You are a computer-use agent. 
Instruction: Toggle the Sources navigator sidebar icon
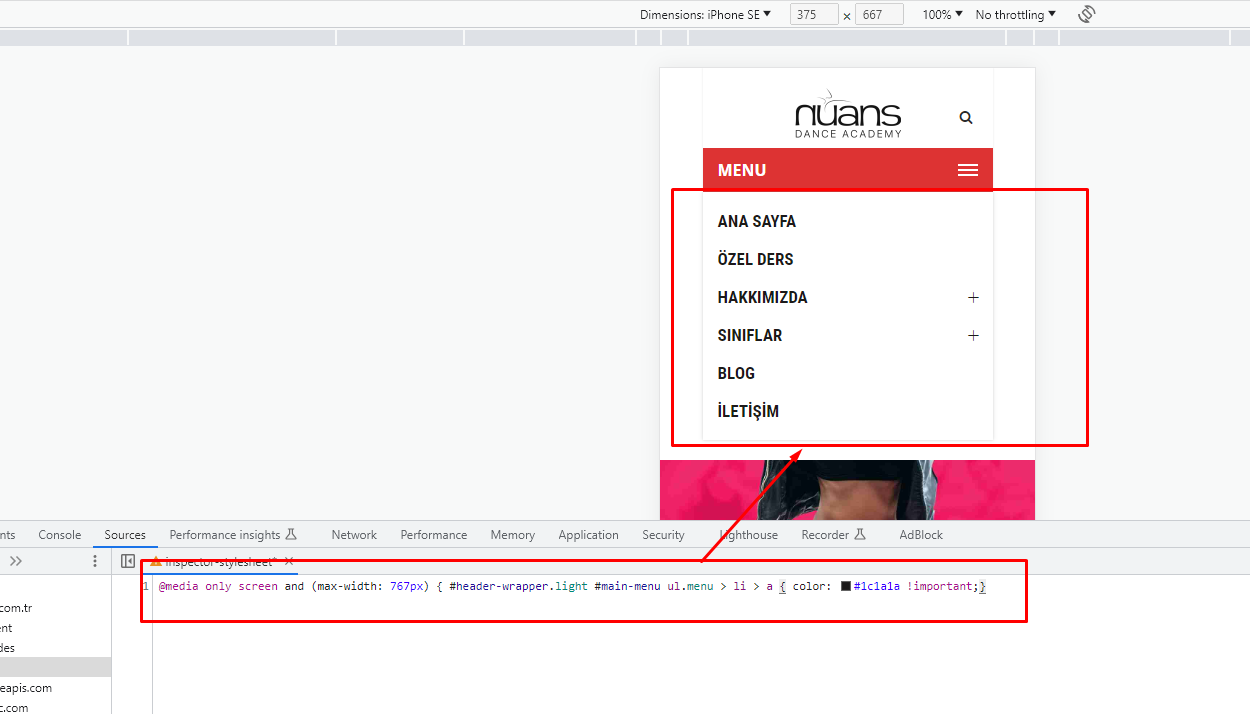[128, 561]
